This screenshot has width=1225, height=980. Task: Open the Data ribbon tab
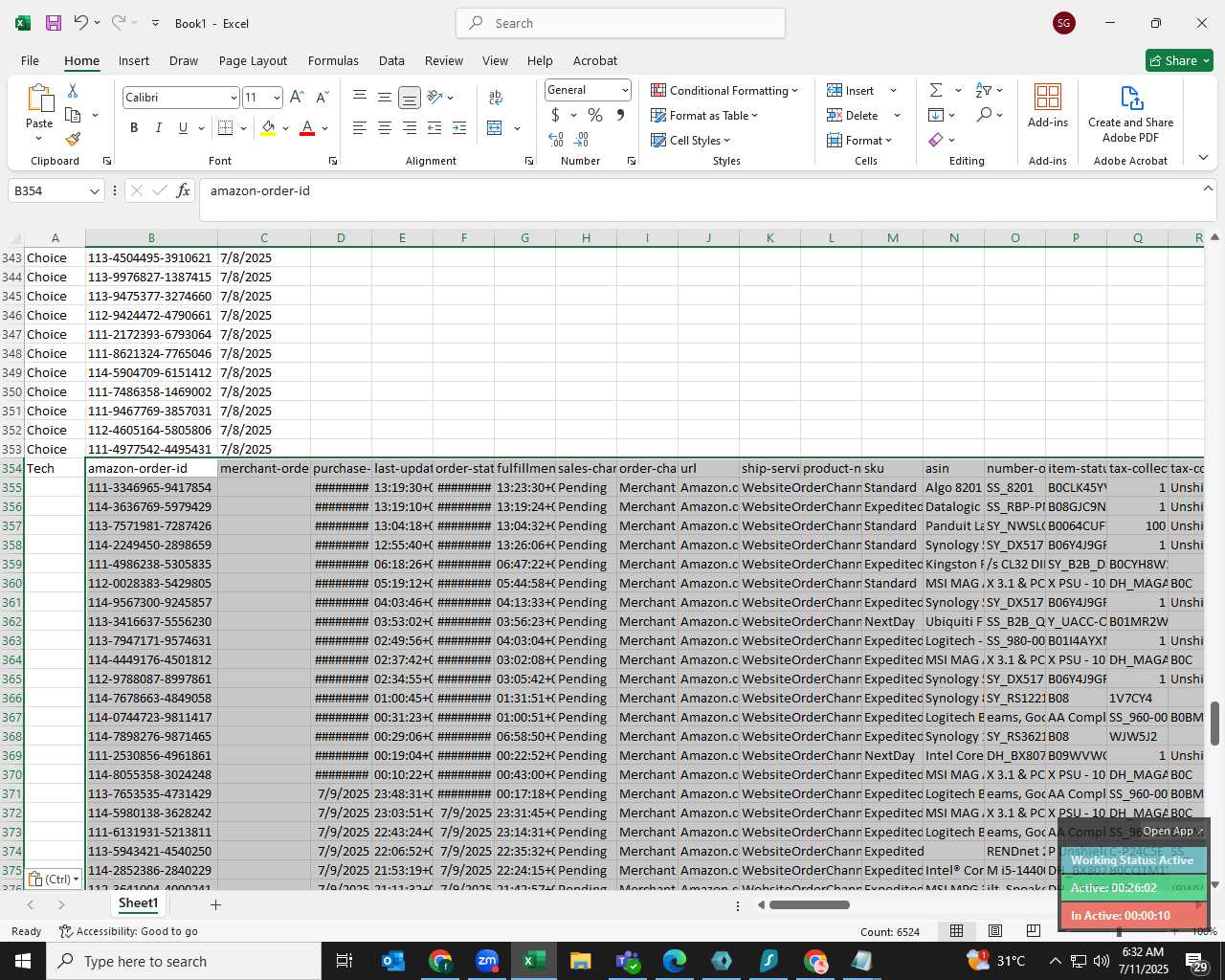[x=391, y=60]
